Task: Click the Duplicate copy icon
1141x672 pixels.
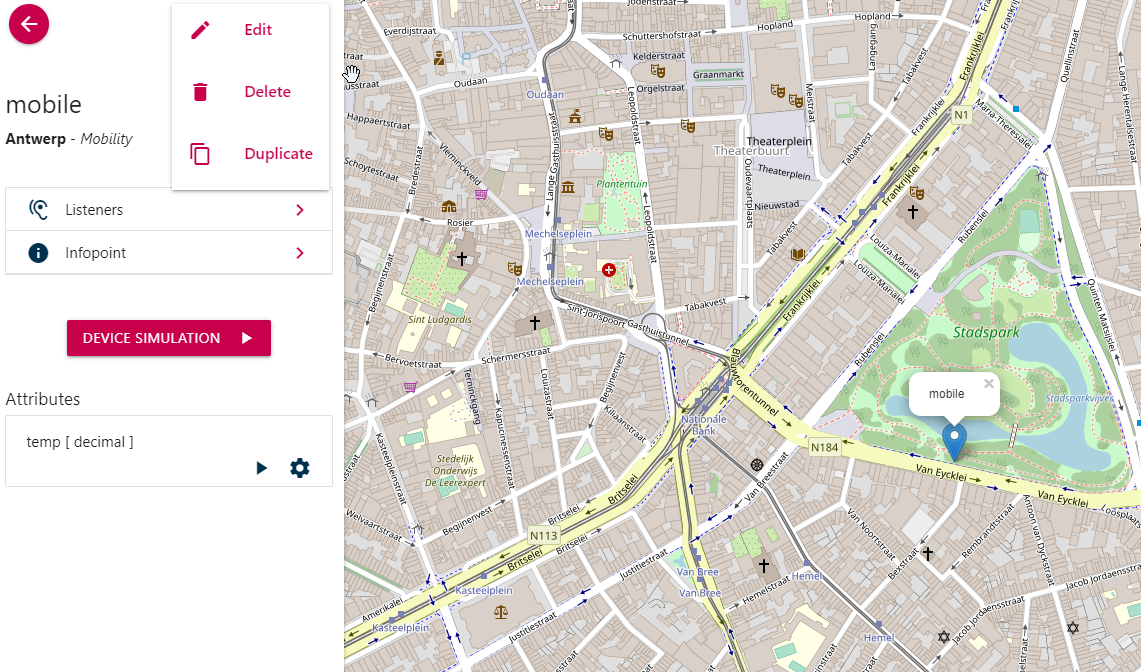Action: click(x=201, y=154)
